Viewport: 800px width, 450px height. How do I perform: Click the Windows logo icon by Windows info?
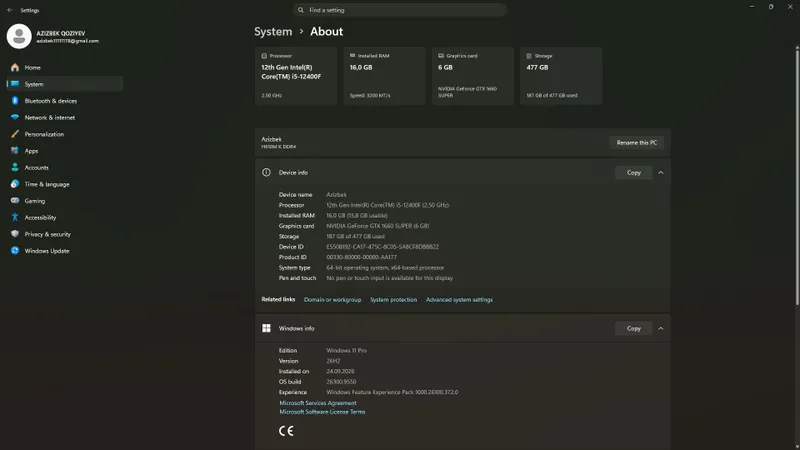(x=266, y=328)
